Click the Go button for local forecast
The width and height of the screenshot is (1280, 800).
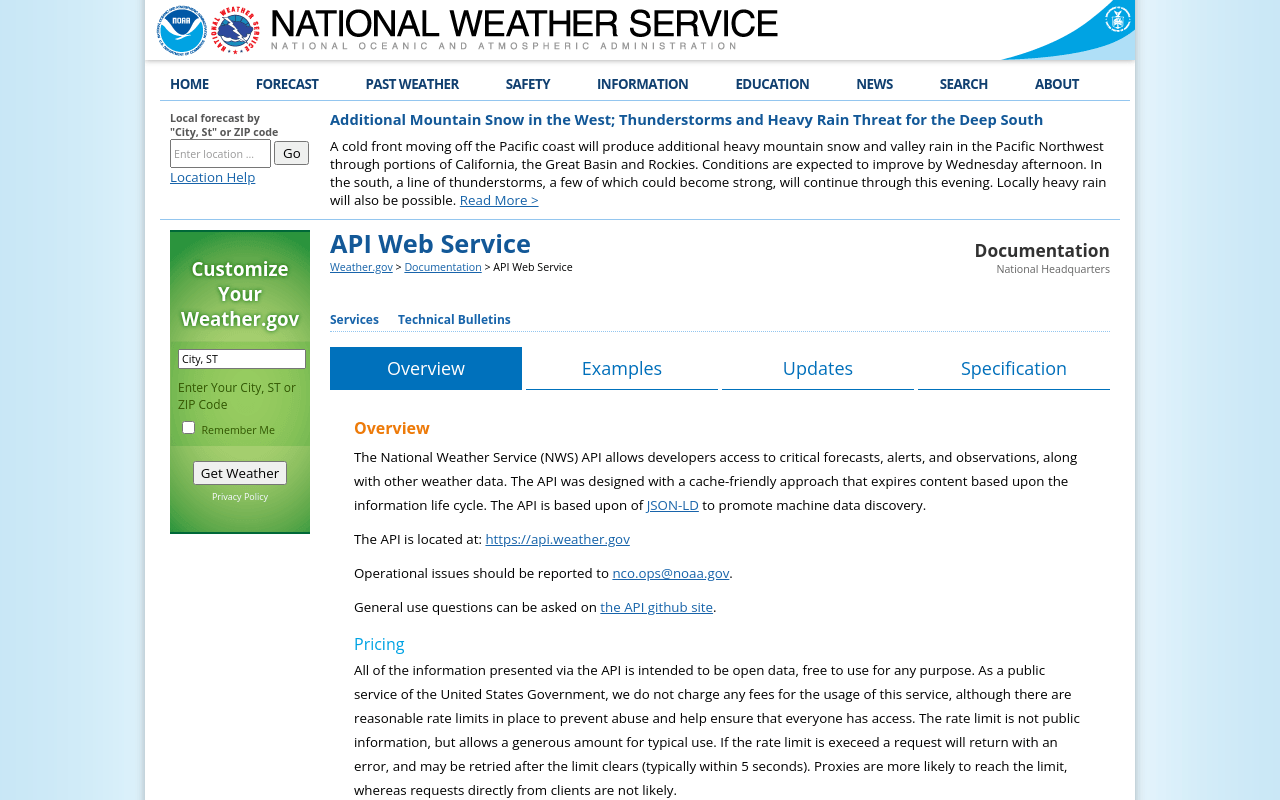(x=291, y=153)
